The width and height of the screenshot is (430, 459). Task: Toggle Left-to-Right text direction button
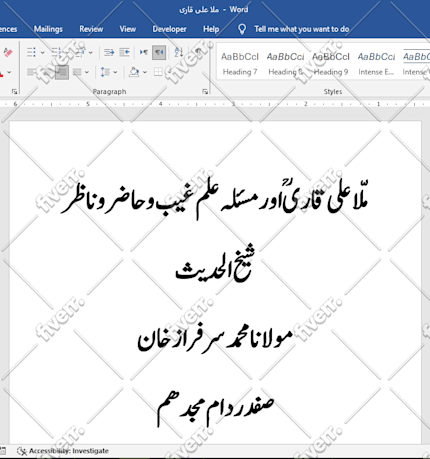[144, 52]
